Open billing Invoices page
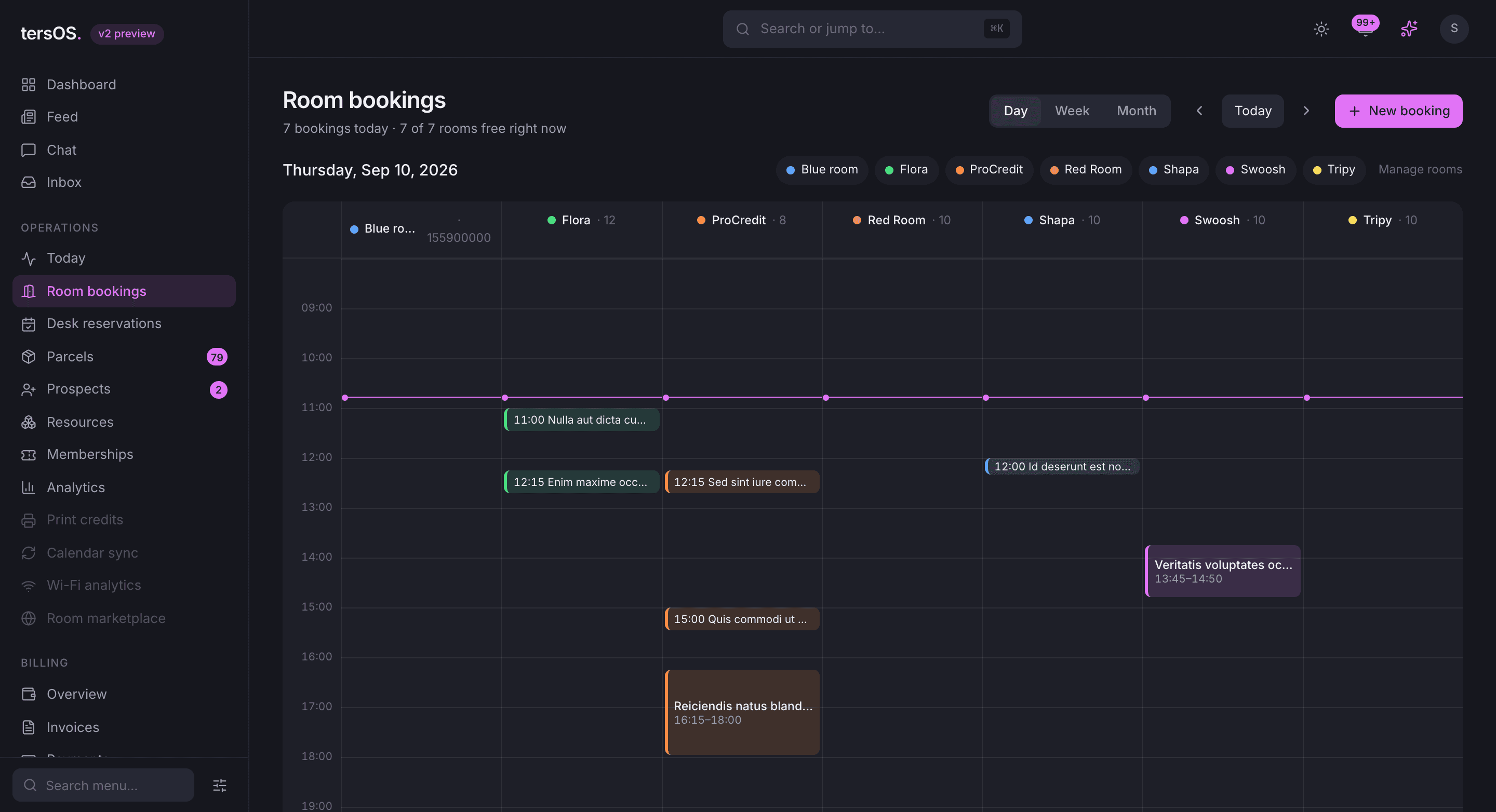 [x=124, y=727]
